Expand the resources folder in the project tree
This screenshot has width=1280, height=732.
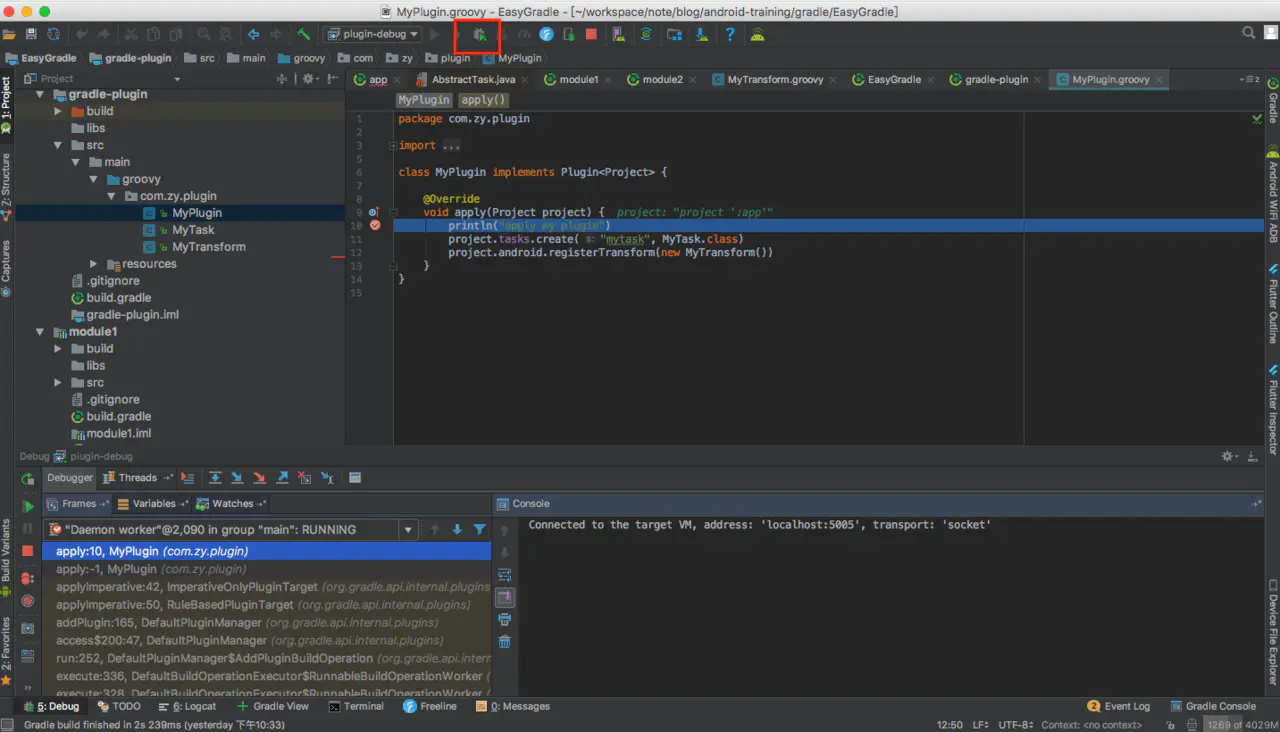coord(94,264)
